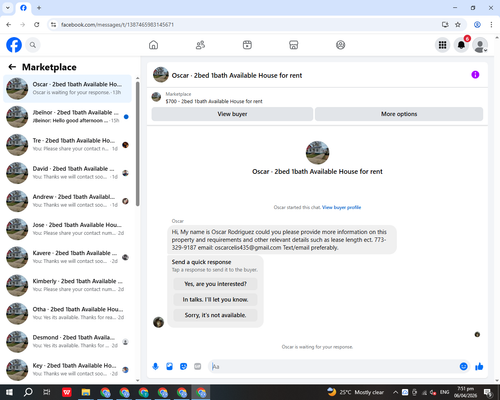This screenshot has width=500, height=400.
Task: Open the Marketplace storefront icon
Action: (x=294, y=45)
